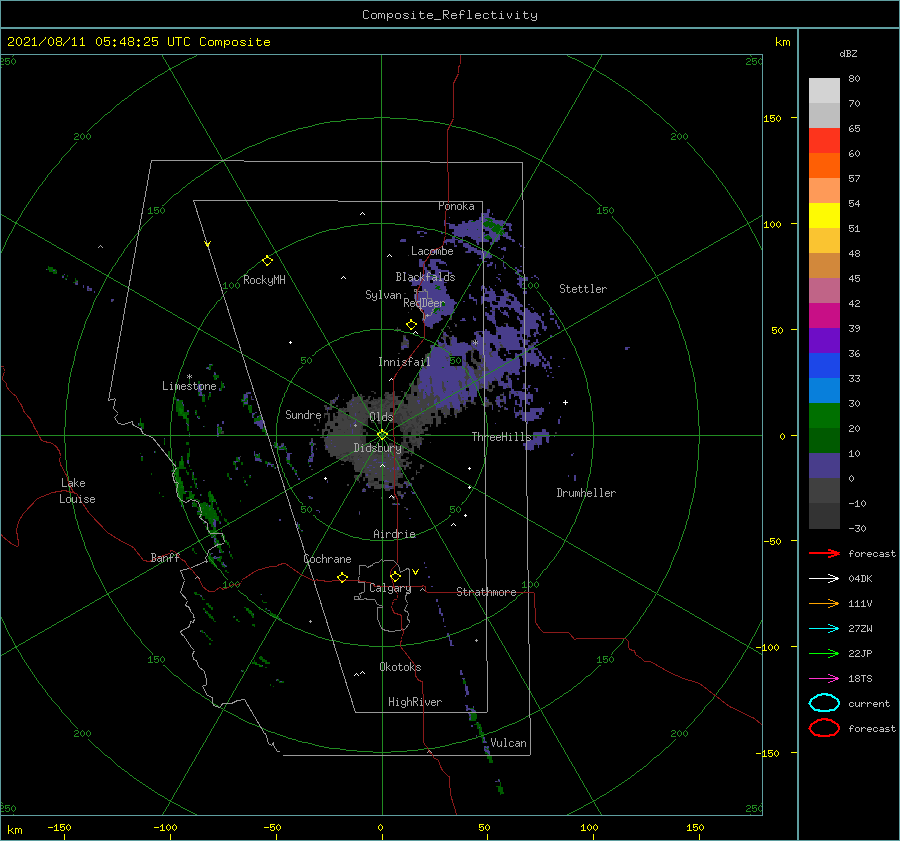
Task: Click the 111V legend label
Action: click(x=860, y=603)
